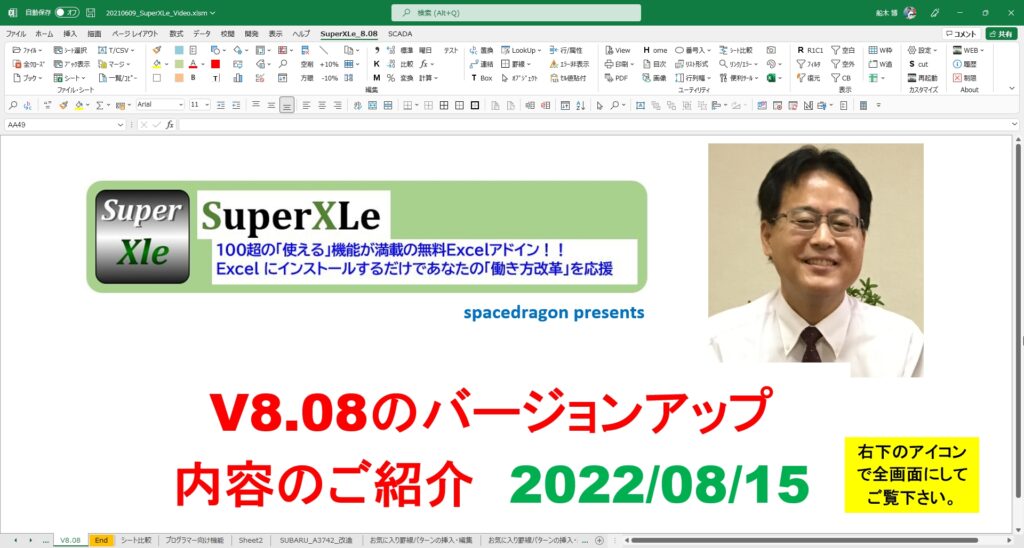This screenshot has height=548, width=1024.
Task: Click the View icon in utility group
Action: pos(618,50)
